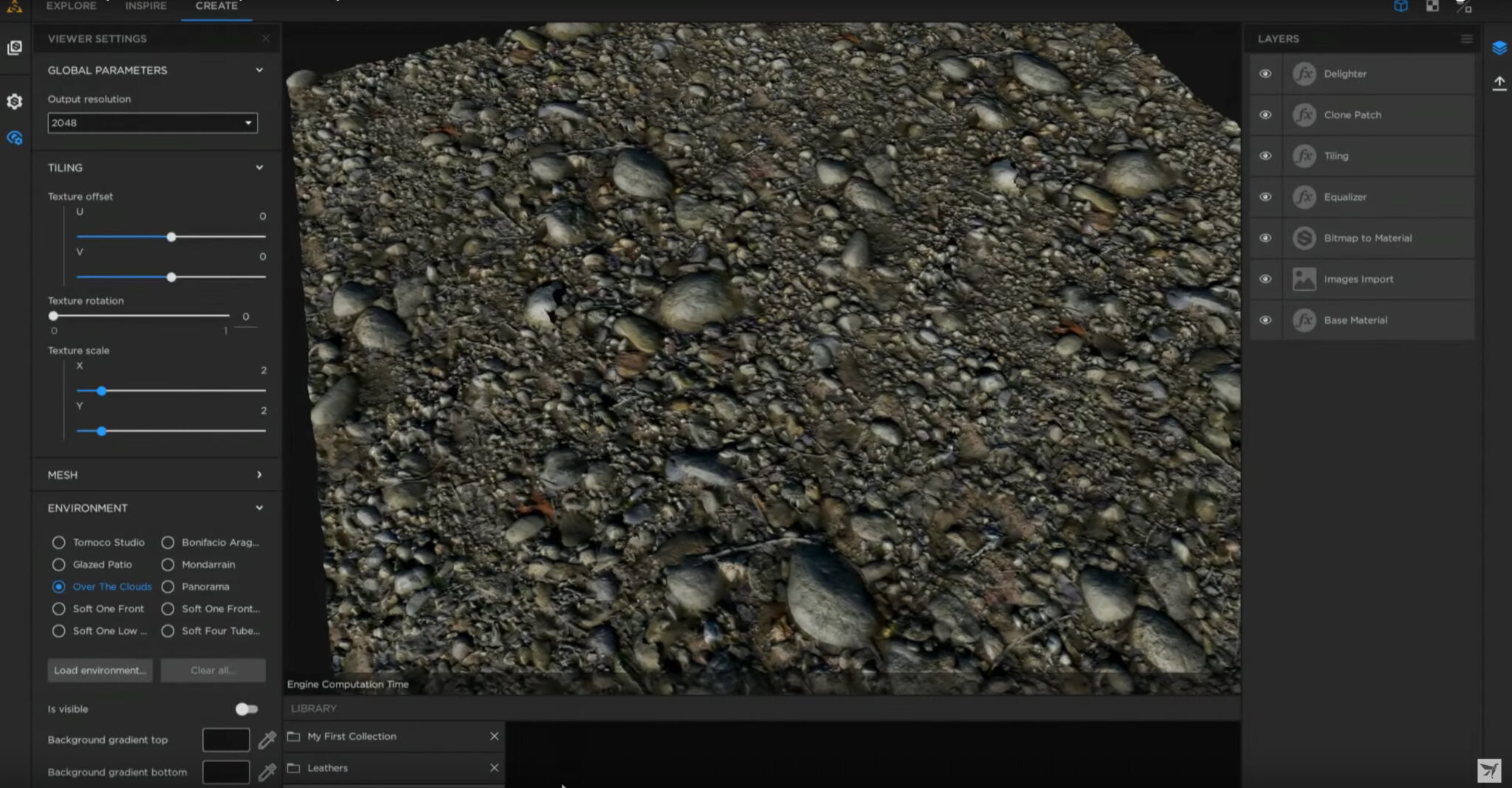Screen dimensions: 1512x788
Task: Open the layers stack icon on right sidebar
Action: [1499, 48]
